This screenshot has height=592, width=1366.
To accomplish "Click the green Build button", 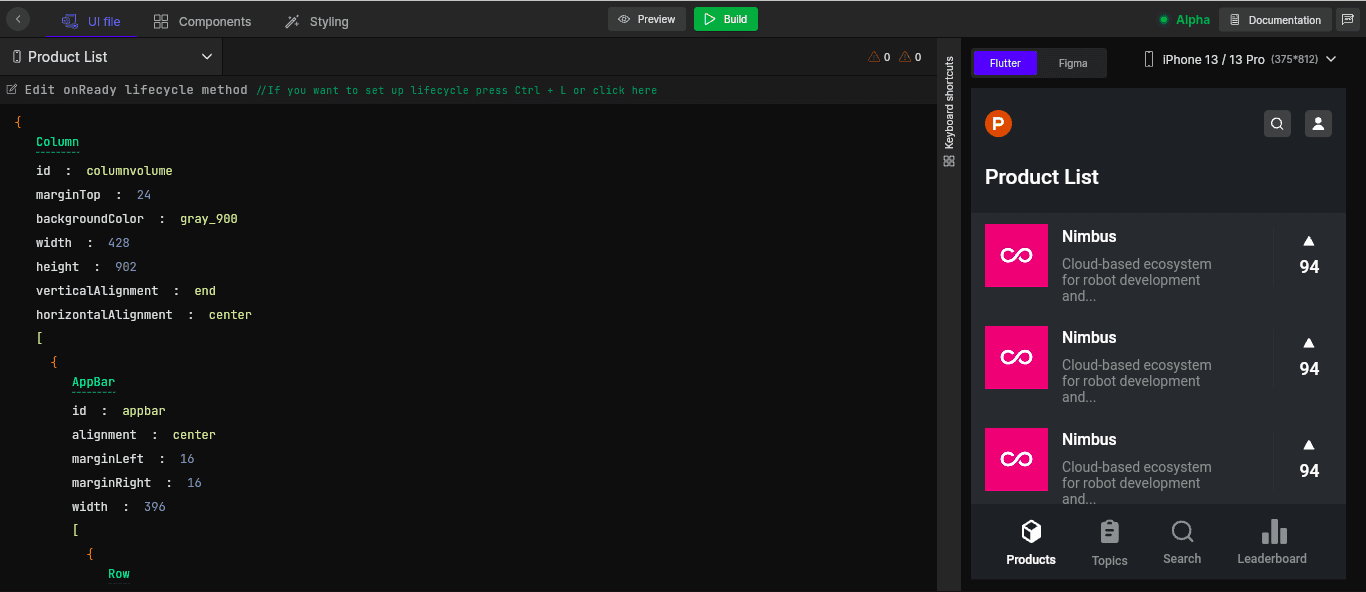I will pyautogui.click(x=726, y=19).
